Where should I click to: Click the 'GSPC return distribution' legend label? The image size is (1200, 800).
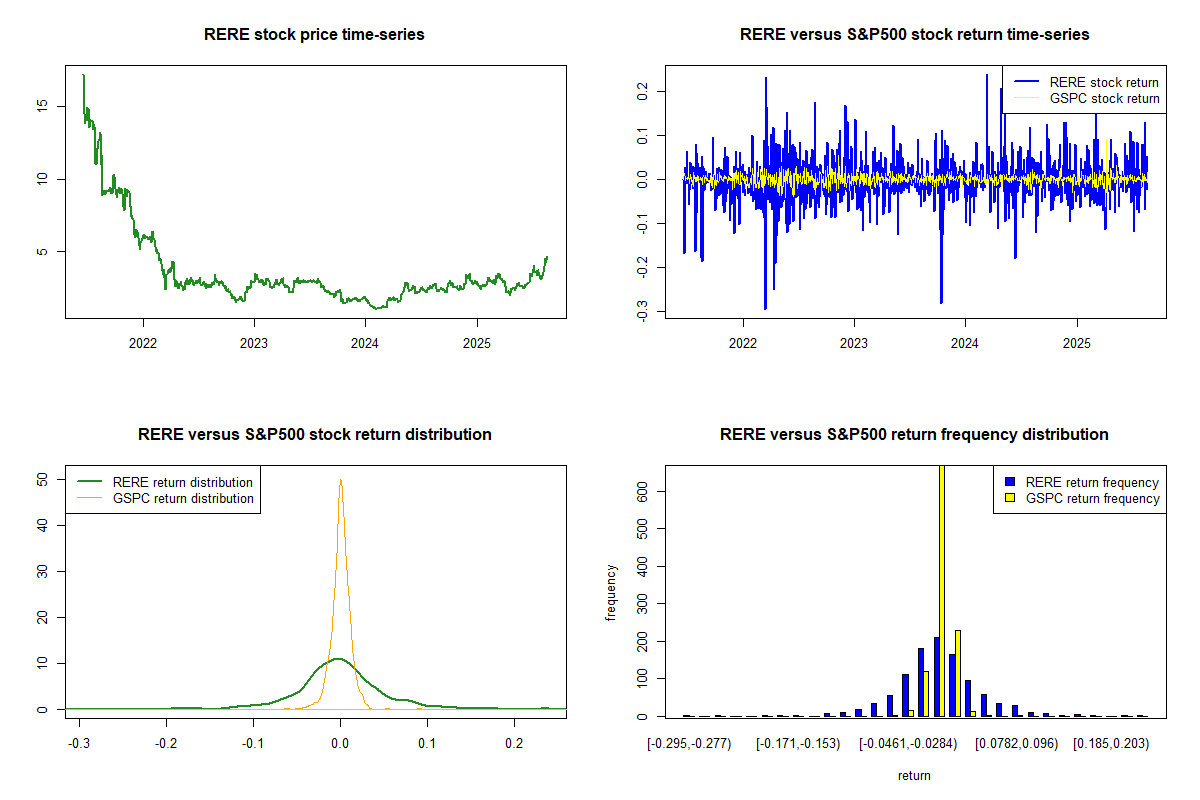pyautogui.click(x=183, y=498)
